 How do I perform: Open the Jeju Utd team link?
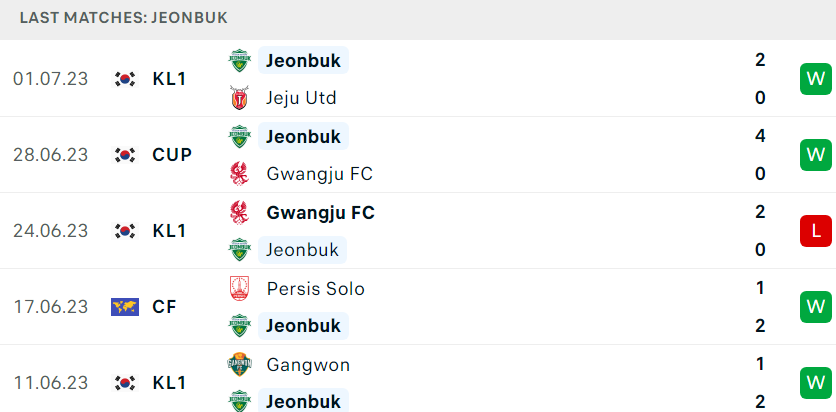(301, 98)
